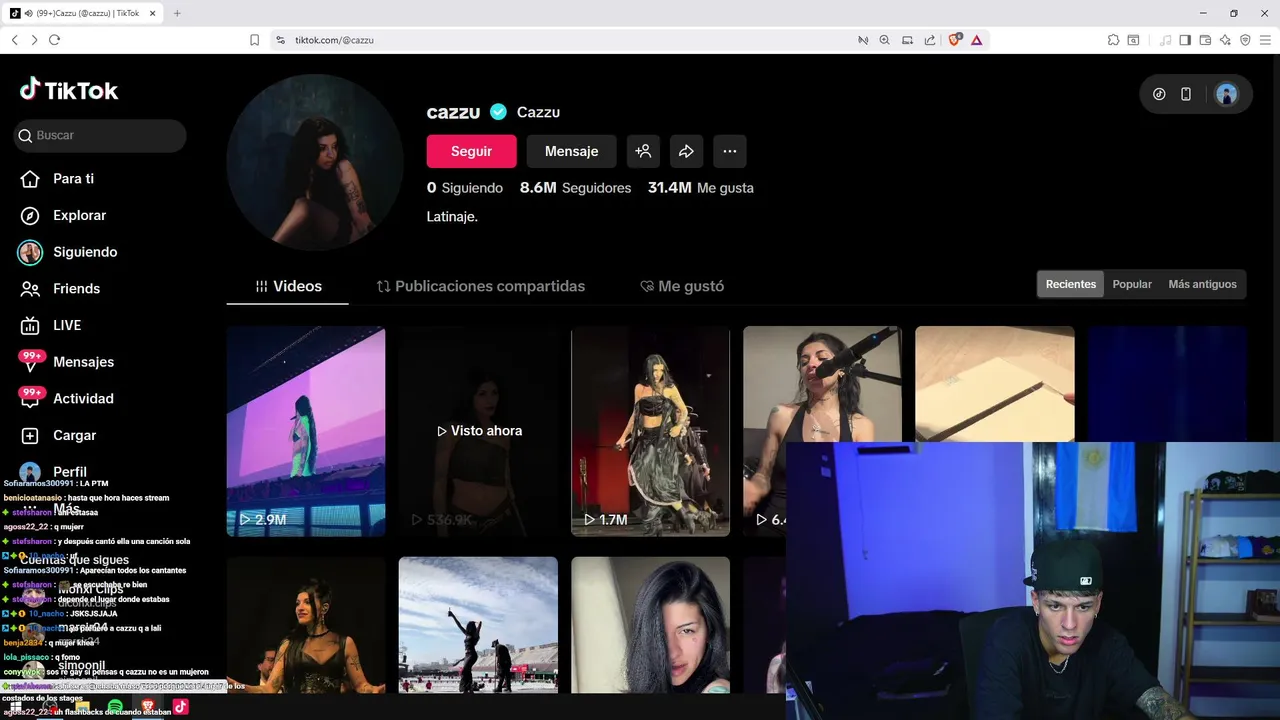Open the LIVE section

coord(51,325)
